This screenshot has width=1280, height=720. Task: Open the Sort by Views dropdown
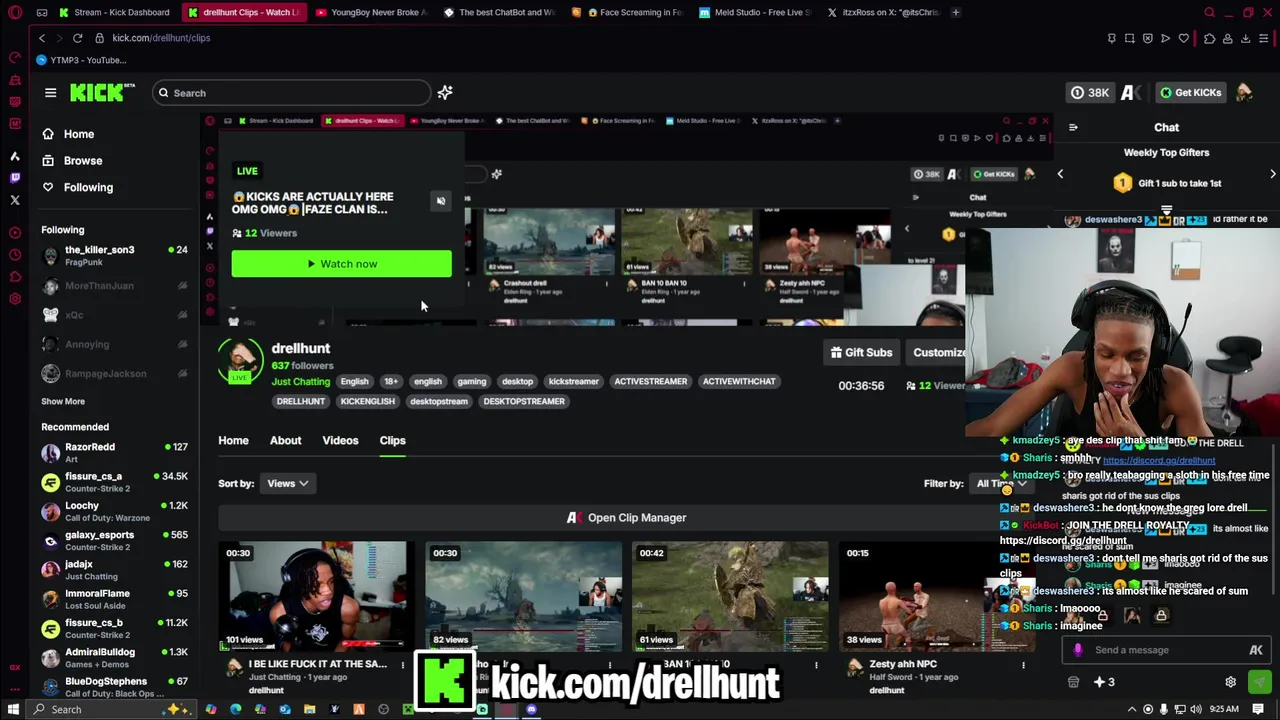pyautogui.click(x=288, y=484)
